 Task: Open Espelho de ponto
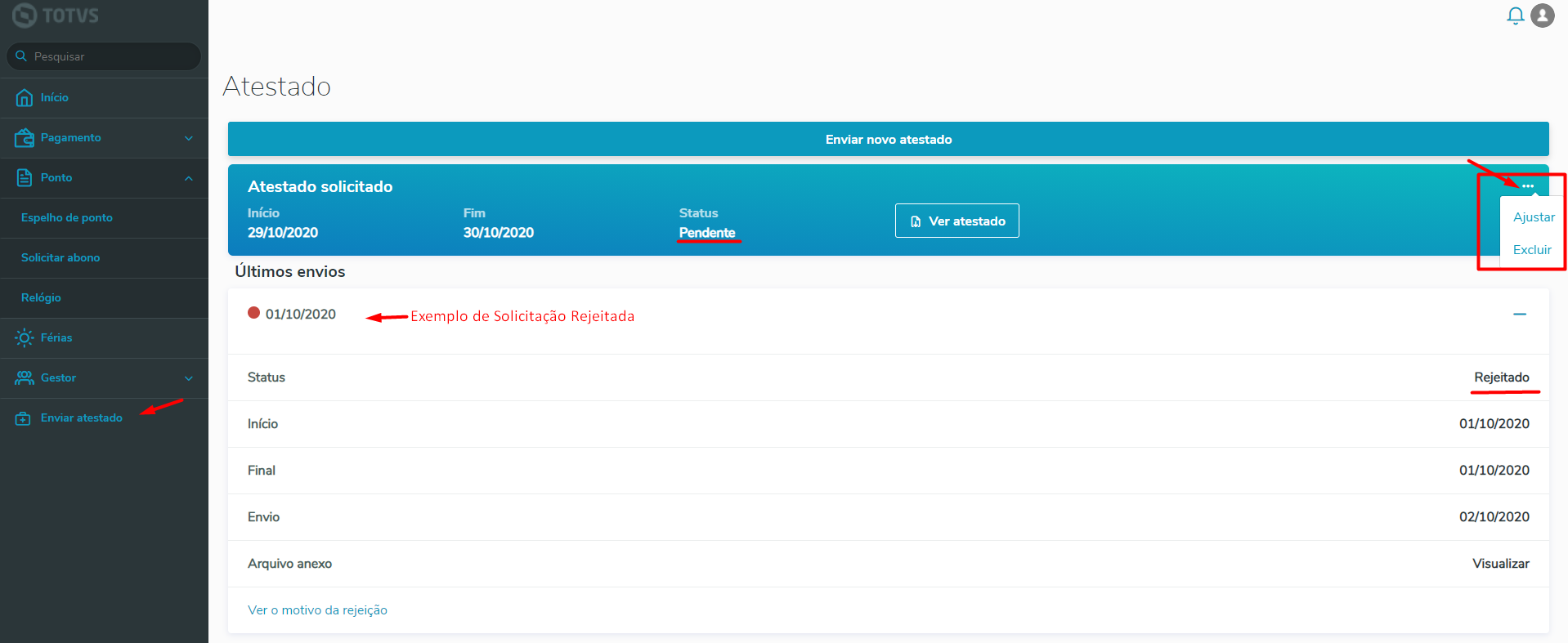coord(67,217)
